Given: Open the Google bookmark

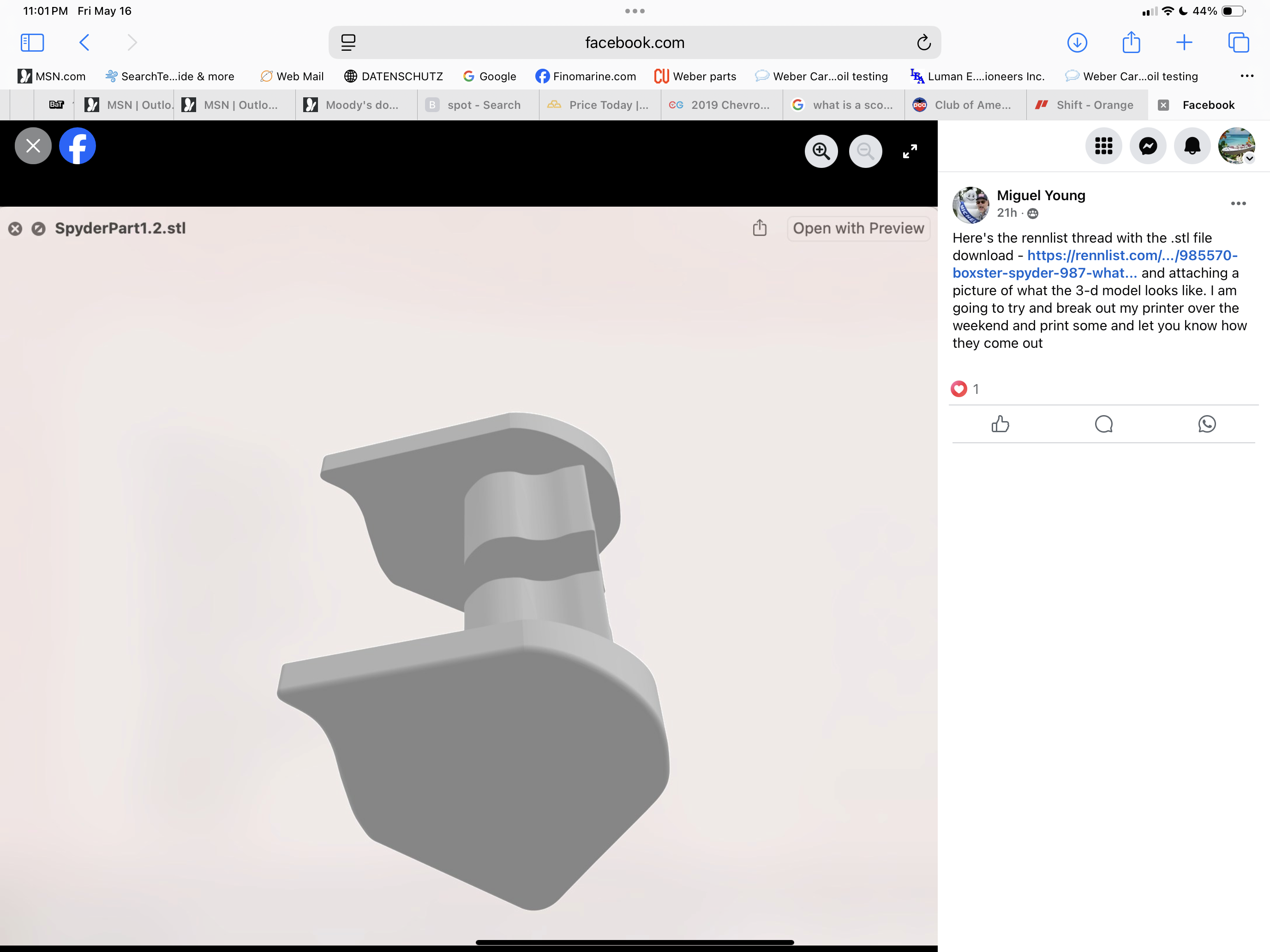Looking at the screenshot, I should pyautogui.click(x=490, y=76).
